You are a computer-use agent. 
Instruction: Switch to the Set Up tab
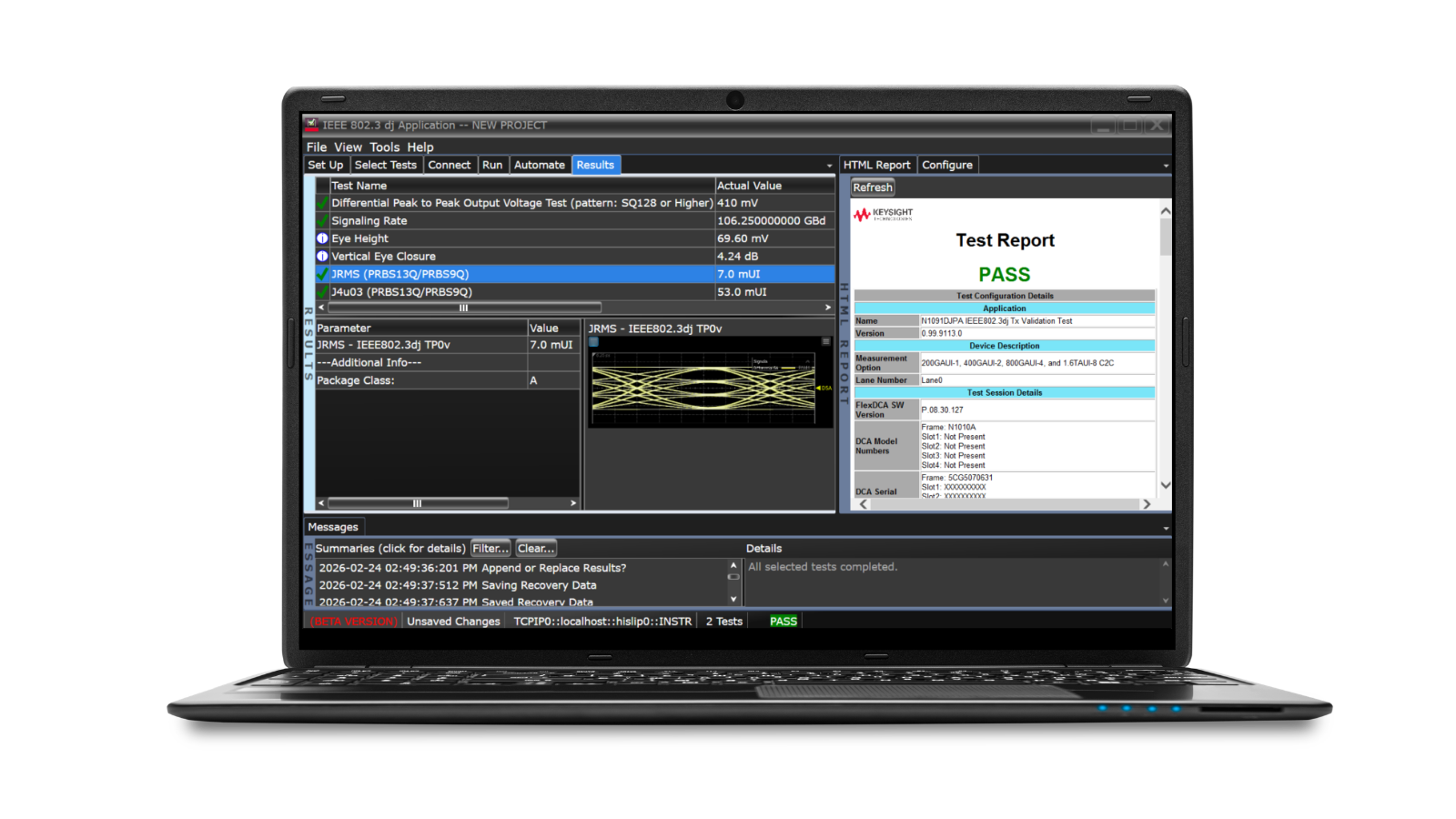click(326, 165)
